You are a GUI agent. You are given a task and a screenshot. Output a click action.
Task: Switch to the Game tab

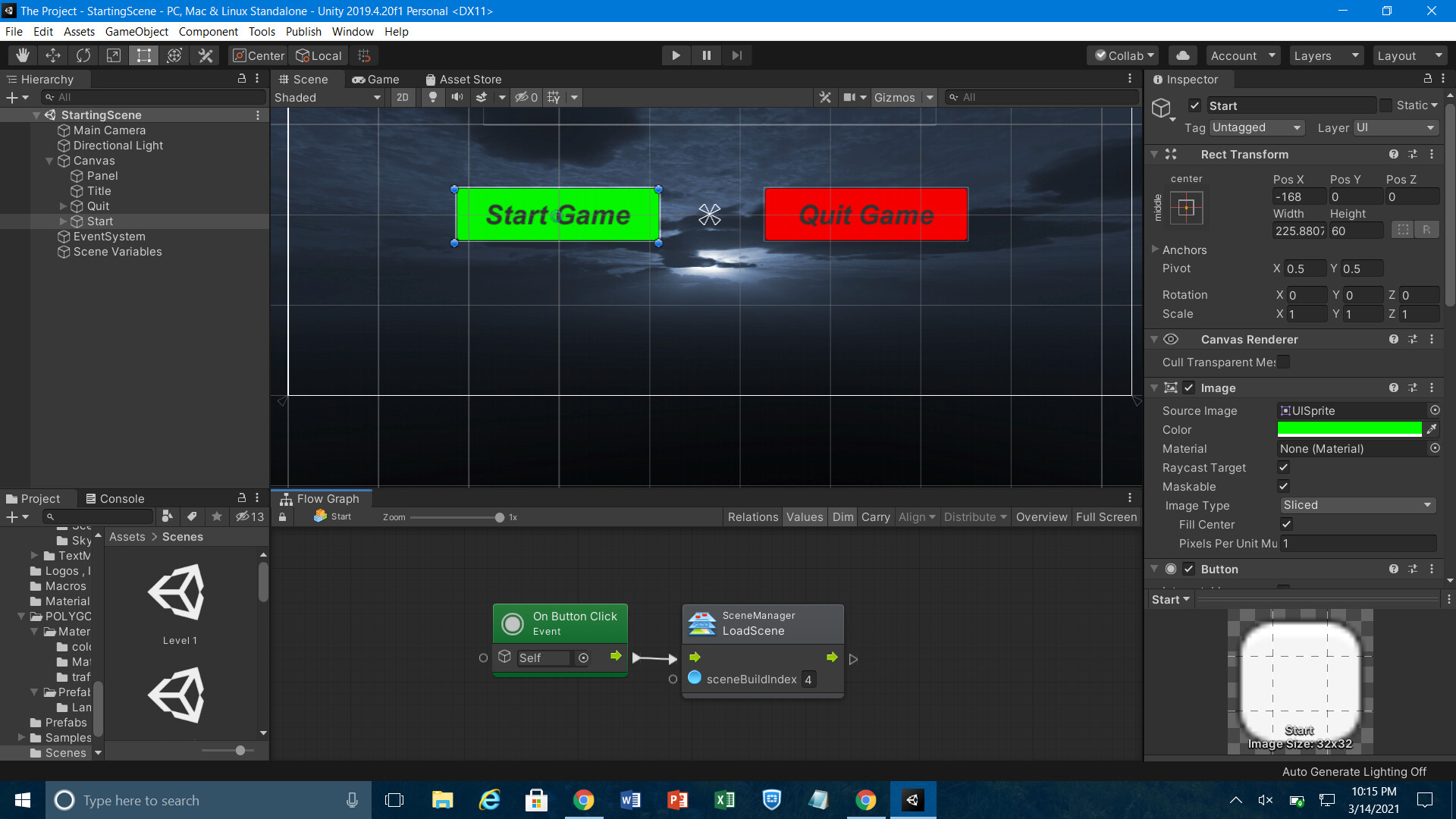(x=376, y=79)
